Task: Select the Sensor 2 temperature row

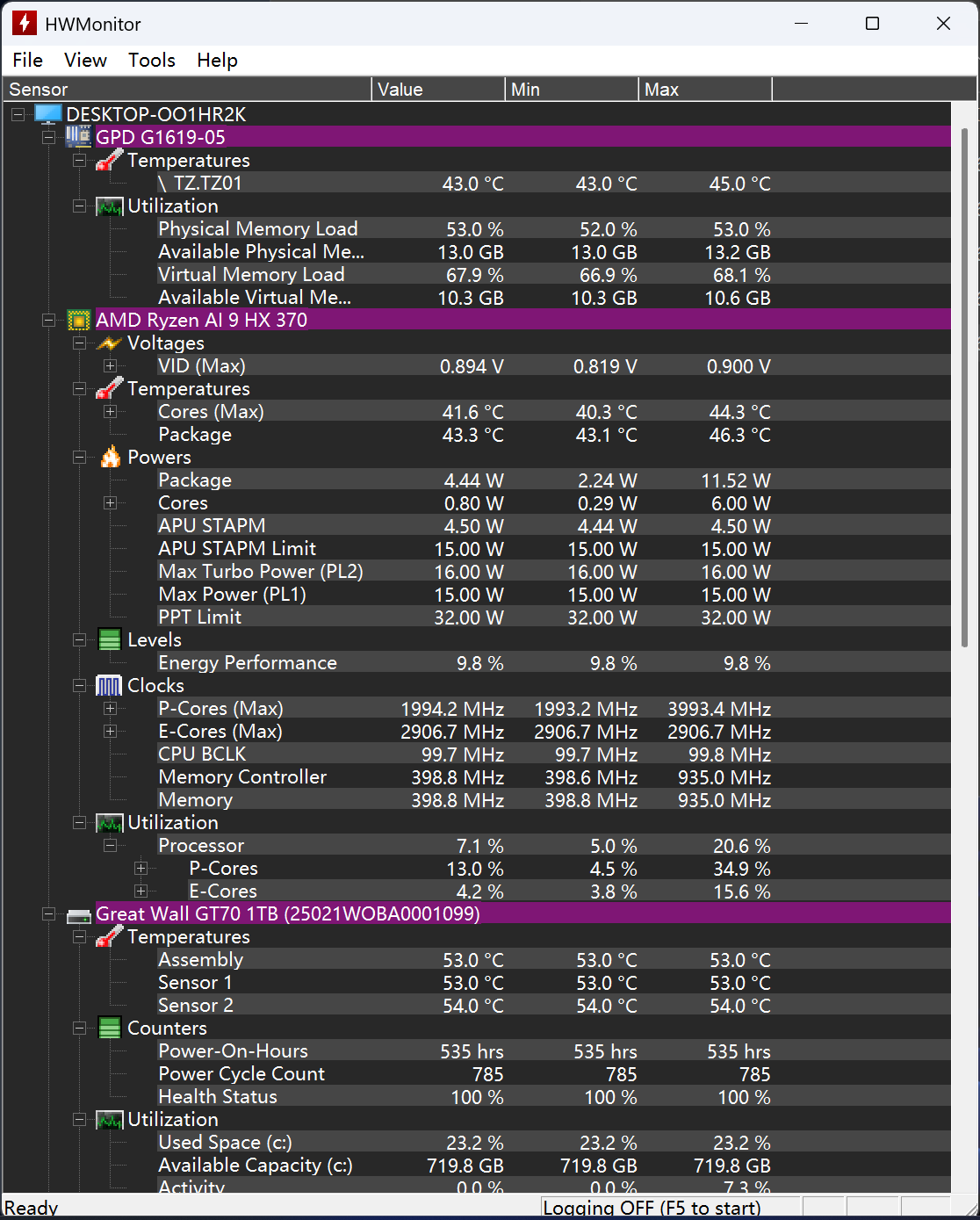Action: [x=553, y=1005]
